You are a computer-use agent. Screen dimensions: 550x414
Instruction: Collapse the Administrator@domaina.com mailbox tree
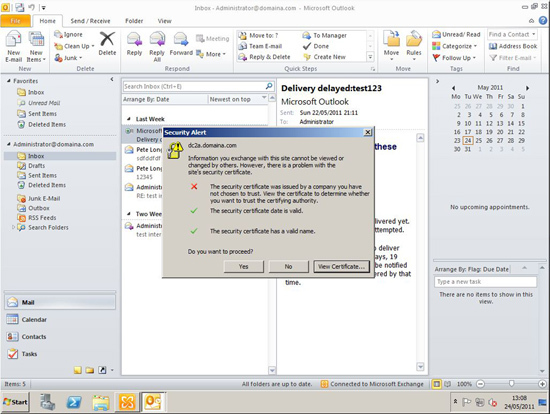click(8, 144)
